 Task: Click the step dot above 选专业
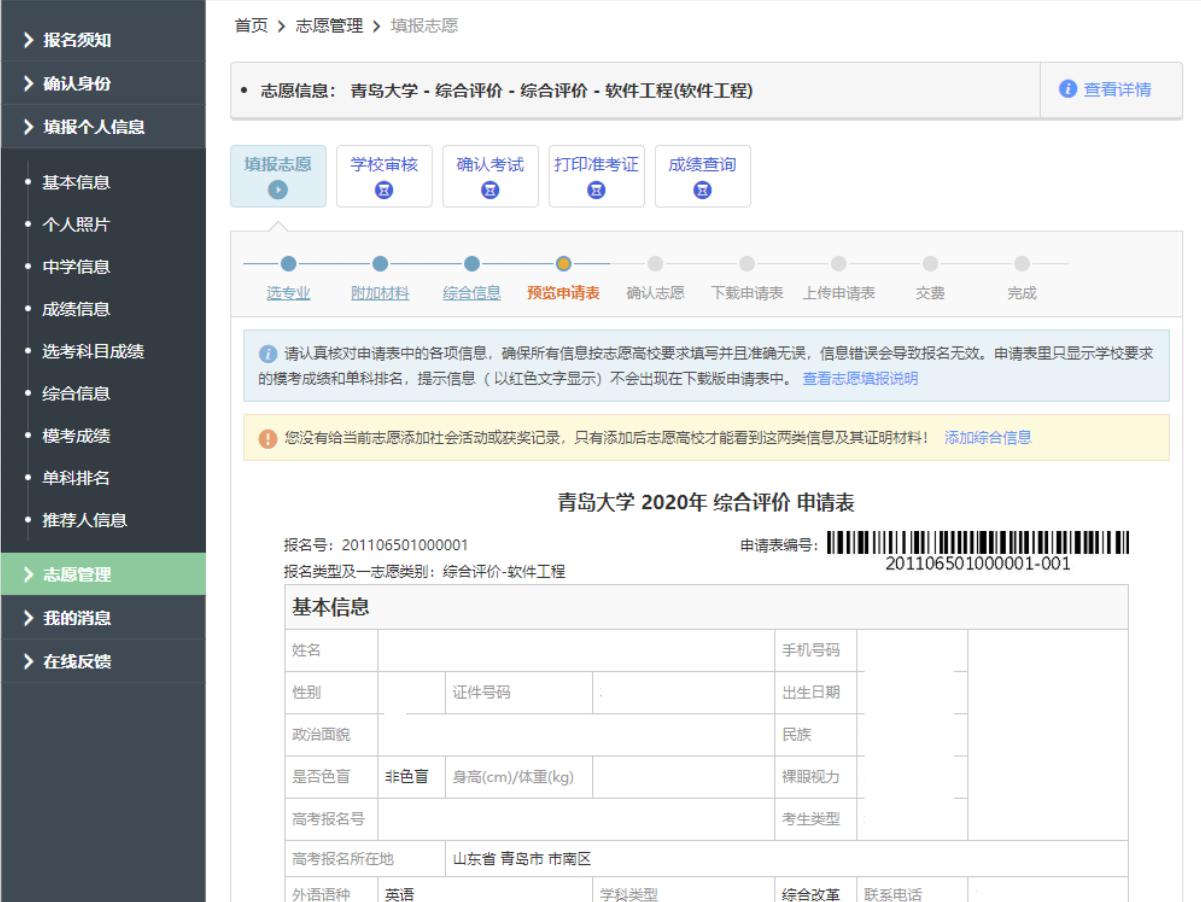(x=288, y=264)
